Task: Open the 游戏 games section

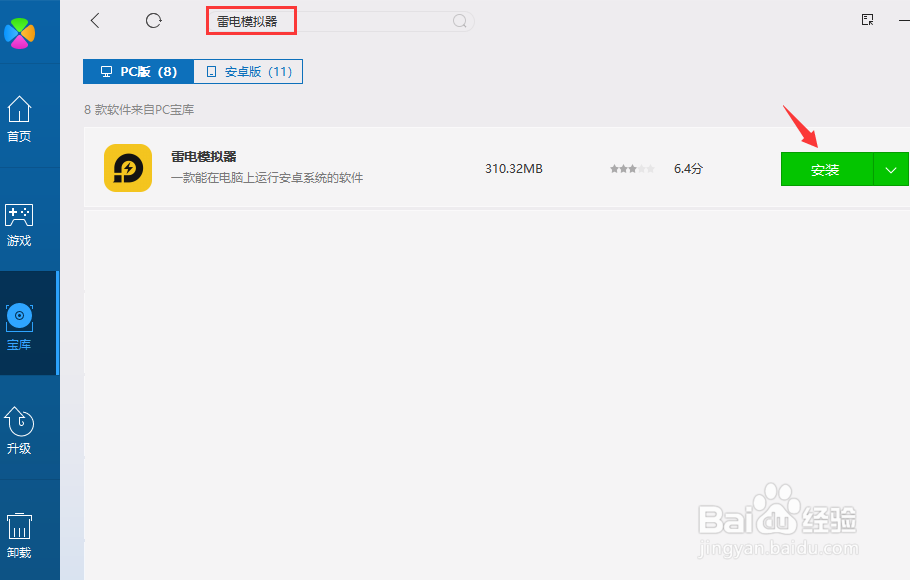Action: [x=19, y=225]
